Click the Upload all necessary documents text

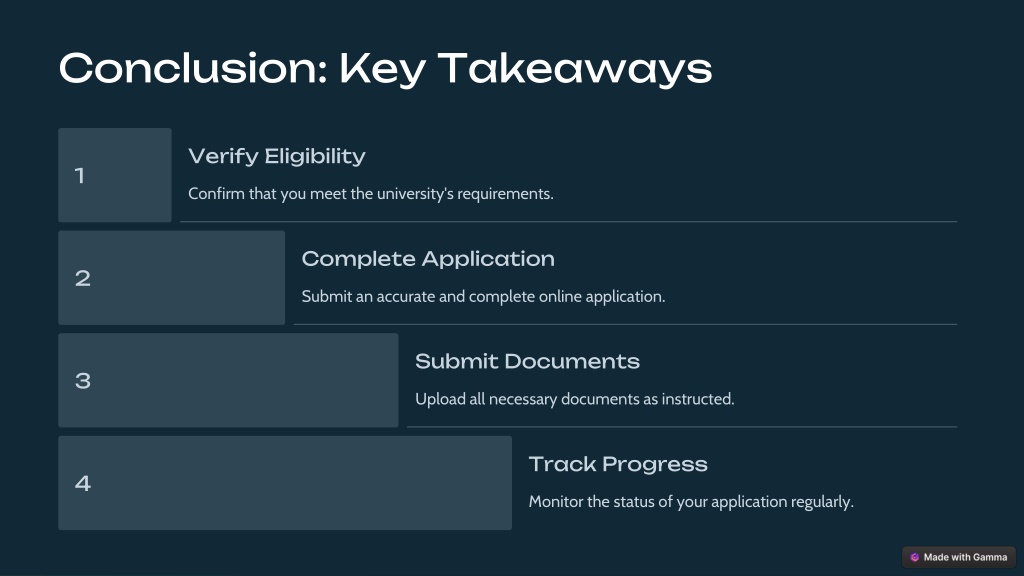575,399
